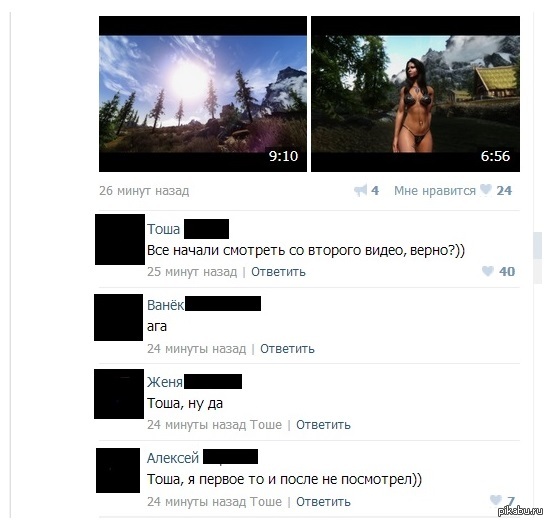Click the '26 минут назад' post timestamp
The height and width of the screenshot is (522, 548).
(x=144, y=191)
